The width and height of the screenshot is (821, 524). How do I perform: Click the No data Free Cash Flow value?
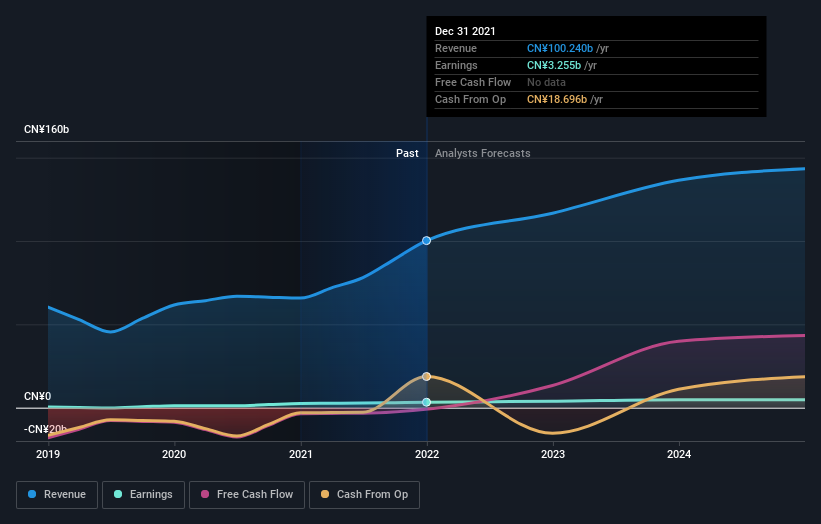[546, 82]
